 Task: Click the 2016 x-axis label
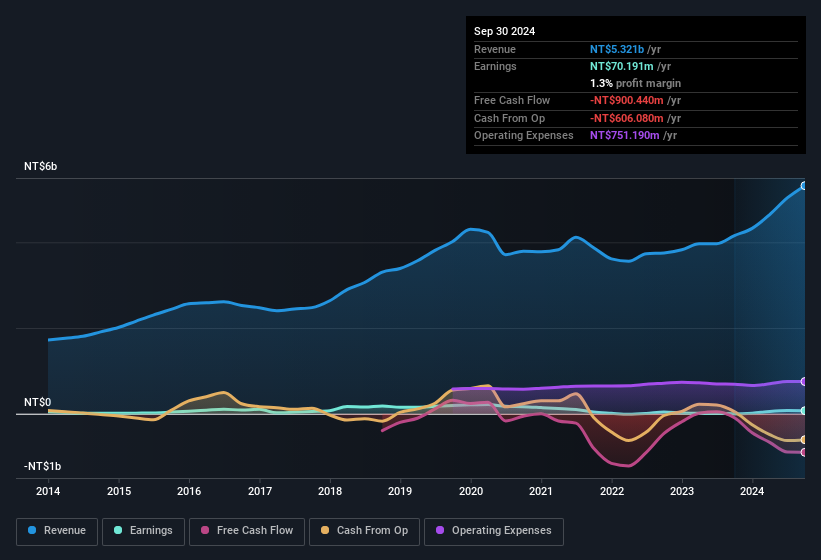click(x=189, y=491)
